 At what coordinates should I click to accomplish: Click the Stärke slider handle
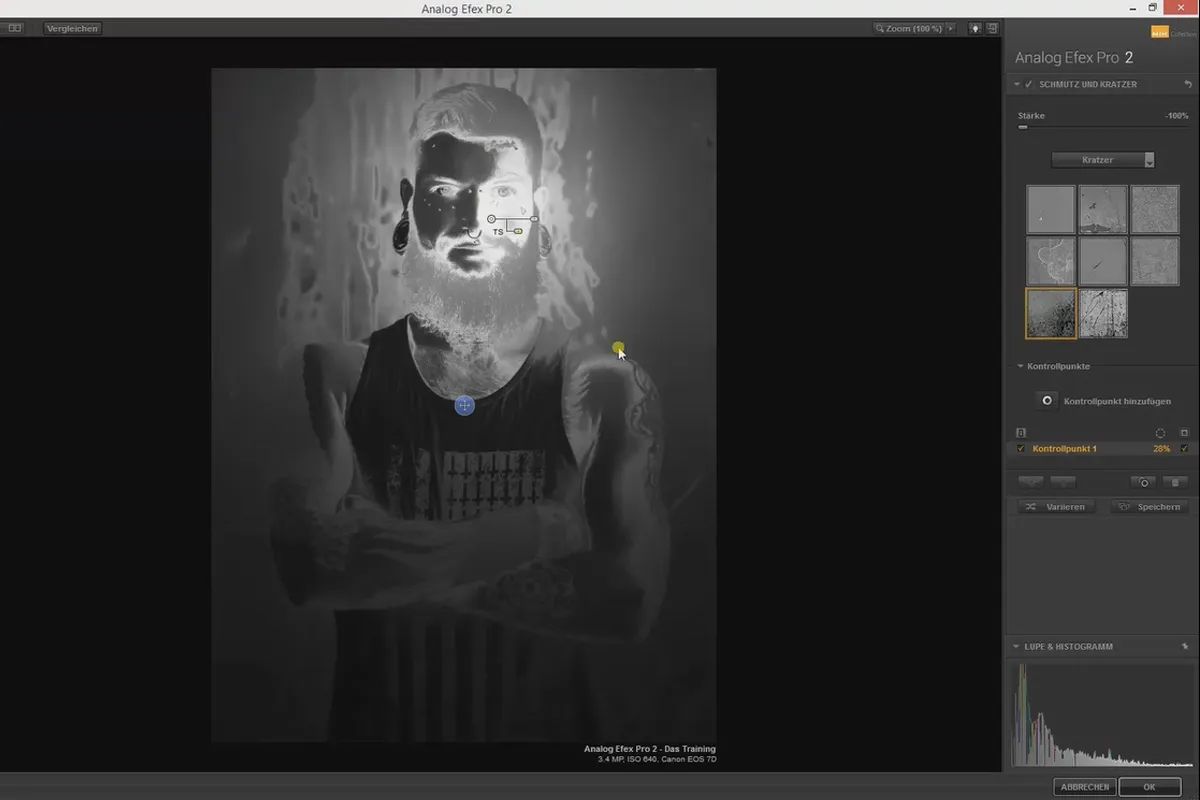[1023, 127]
